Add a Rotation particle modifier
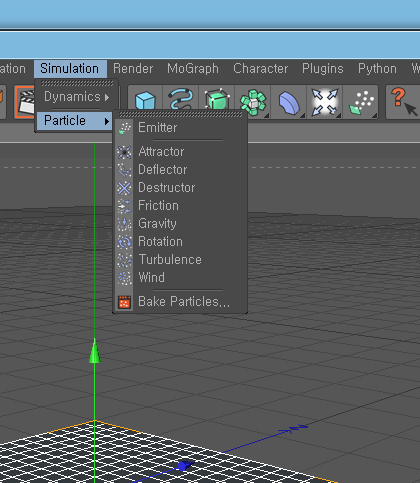 tap(180, 242)
